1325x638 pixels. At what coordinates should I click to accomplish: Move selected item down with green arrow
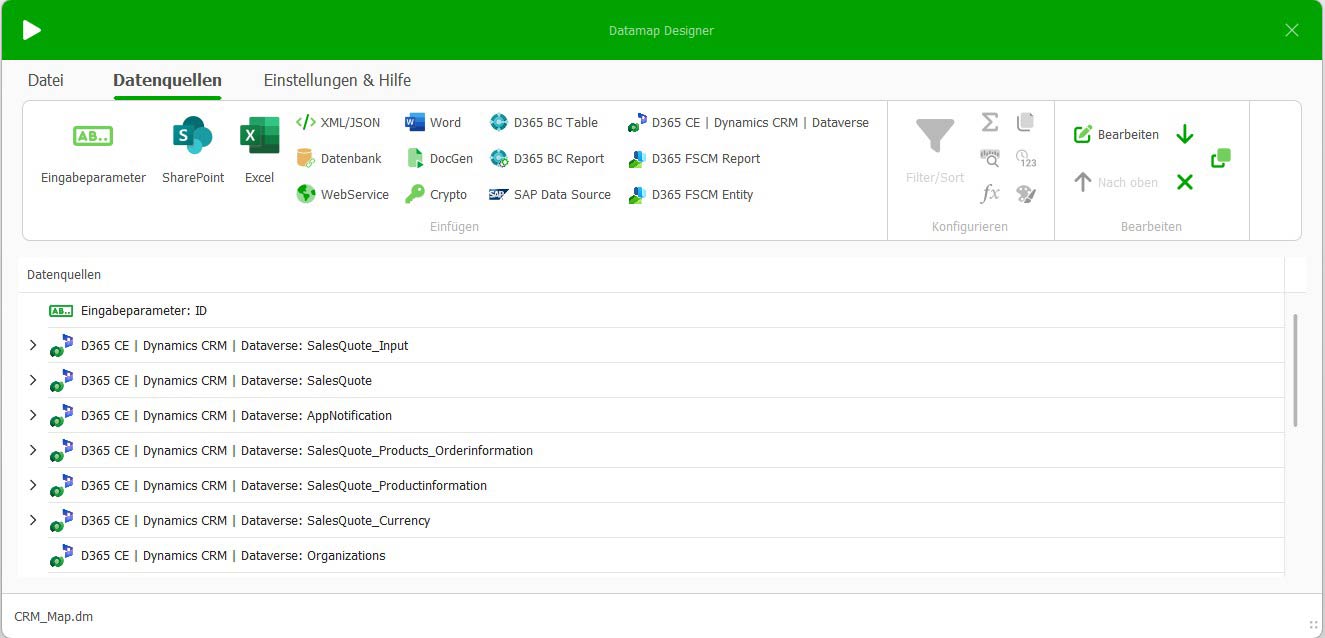click(1185, 134)
